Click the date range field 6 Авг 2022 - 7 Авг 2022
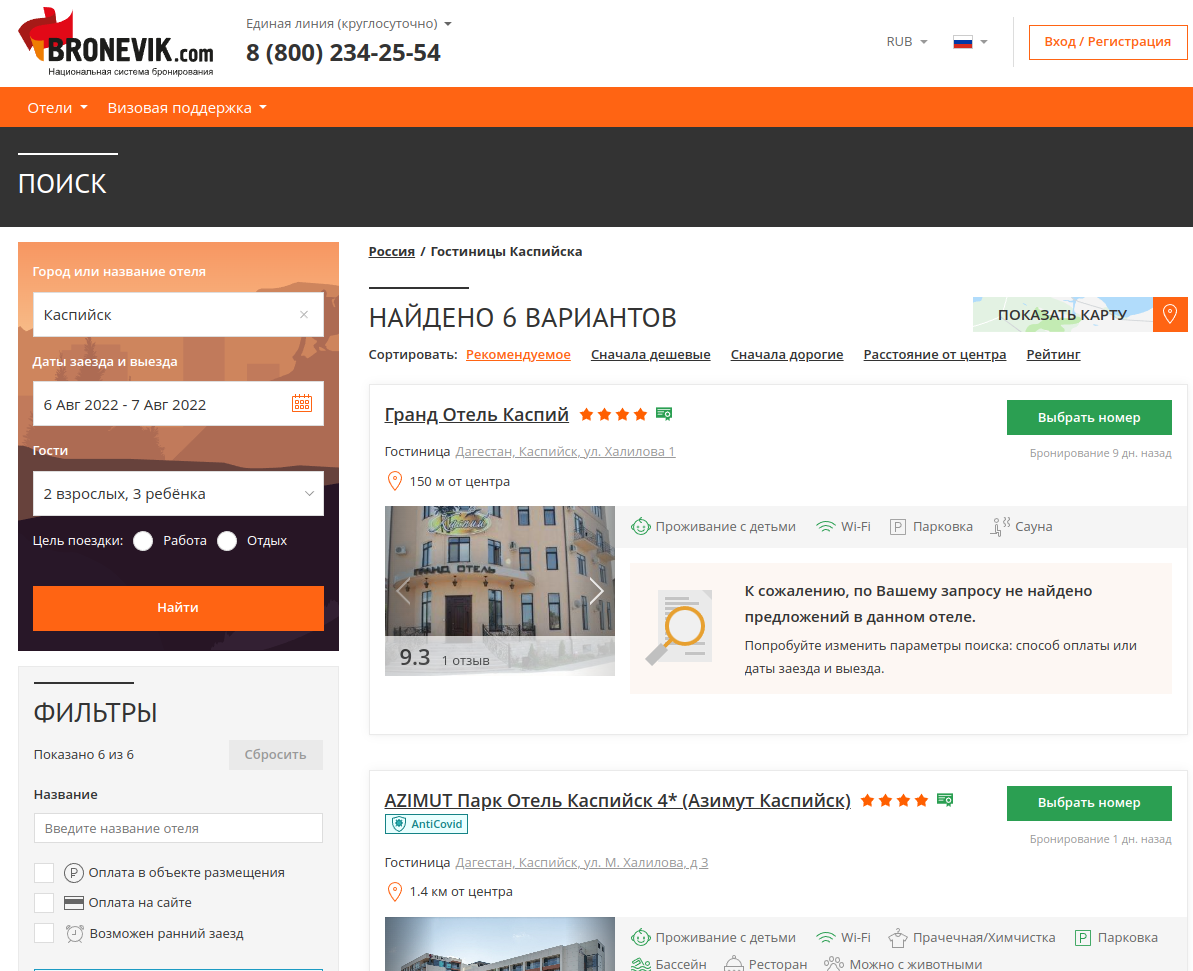This screenshot has width=1193, height=971. point(178,403)
